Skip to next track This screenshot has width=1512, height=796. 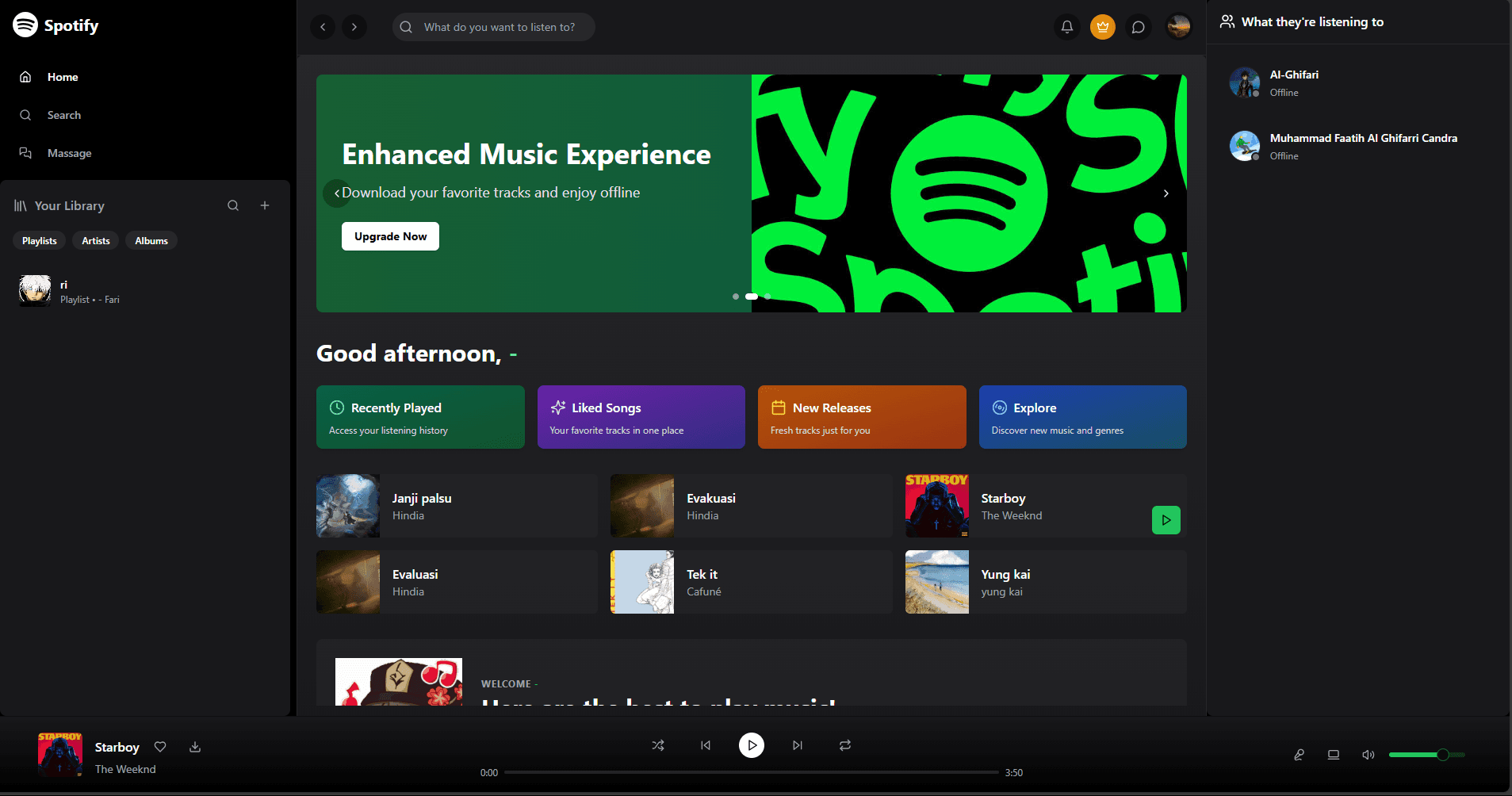(798, 745)
